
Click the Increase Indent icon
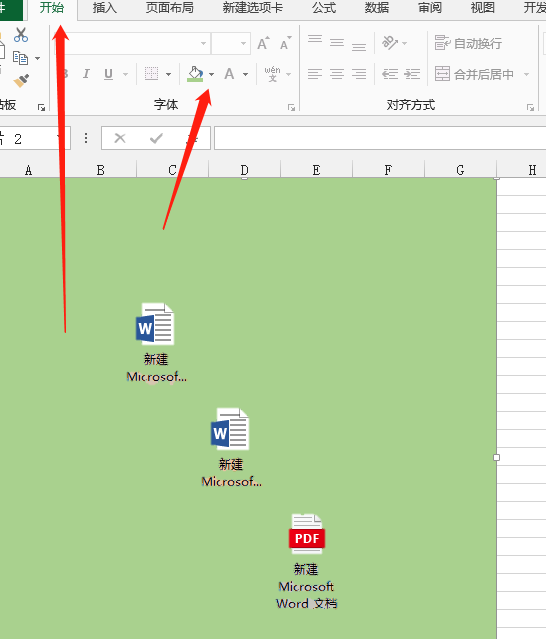[412, 74]
